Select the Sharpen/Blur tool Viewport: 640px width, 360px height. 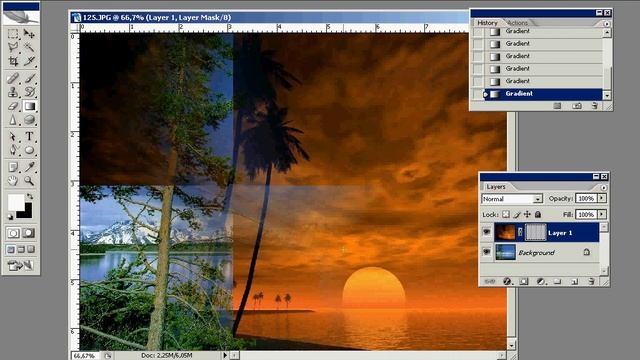click(13, 120)
